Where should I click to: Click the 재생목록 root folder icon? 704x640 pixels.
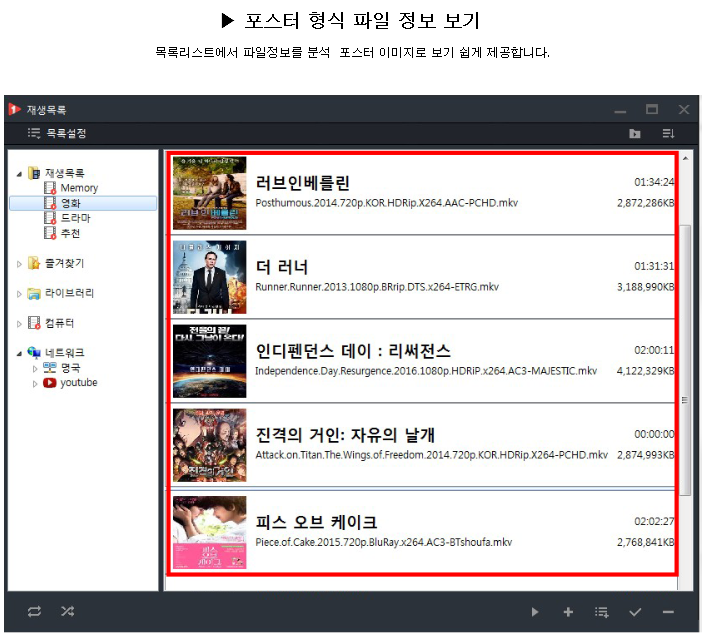[34, 173]
